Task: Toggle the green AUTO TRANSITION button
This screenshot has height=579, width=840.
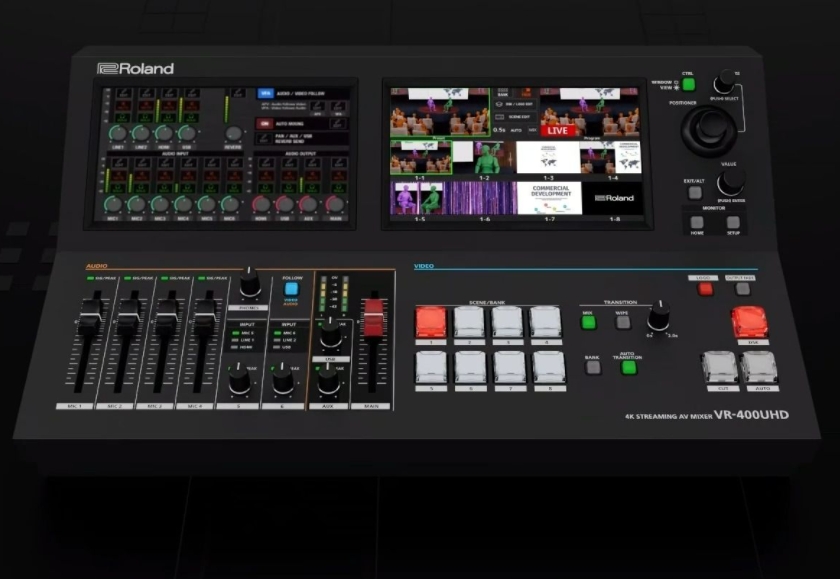Action: pos(629,367)
